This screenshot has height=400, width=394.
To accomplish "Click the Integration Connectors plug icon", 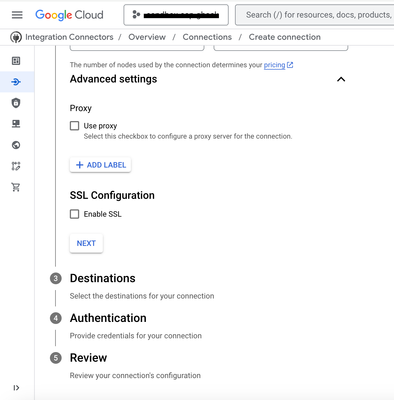I will (16, 37).
